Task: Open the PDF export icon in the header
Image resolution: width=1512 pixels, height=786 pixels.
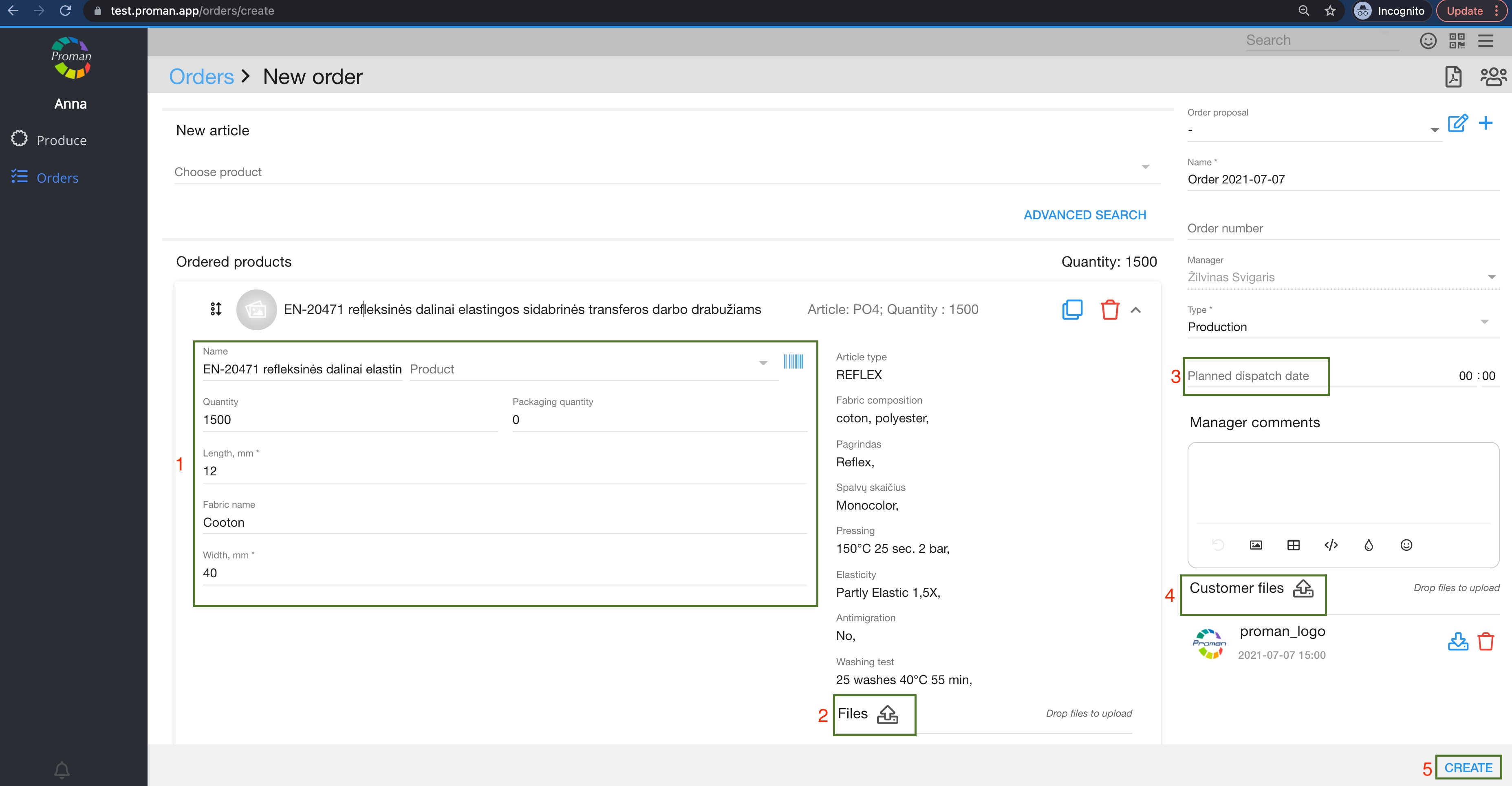Action: [x=1453, y=77]
